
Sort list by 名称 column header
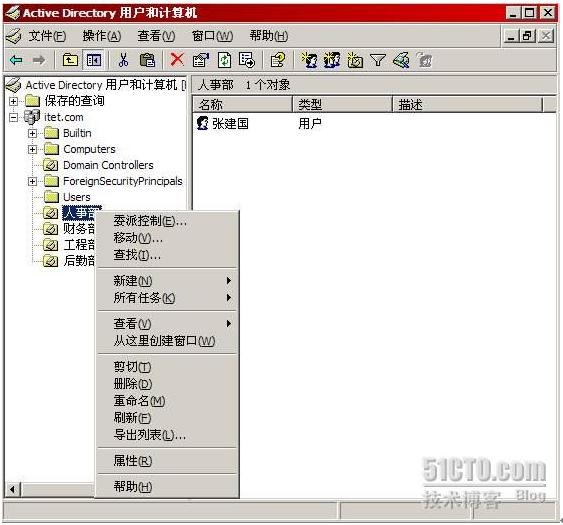click(x=243, y=104)
